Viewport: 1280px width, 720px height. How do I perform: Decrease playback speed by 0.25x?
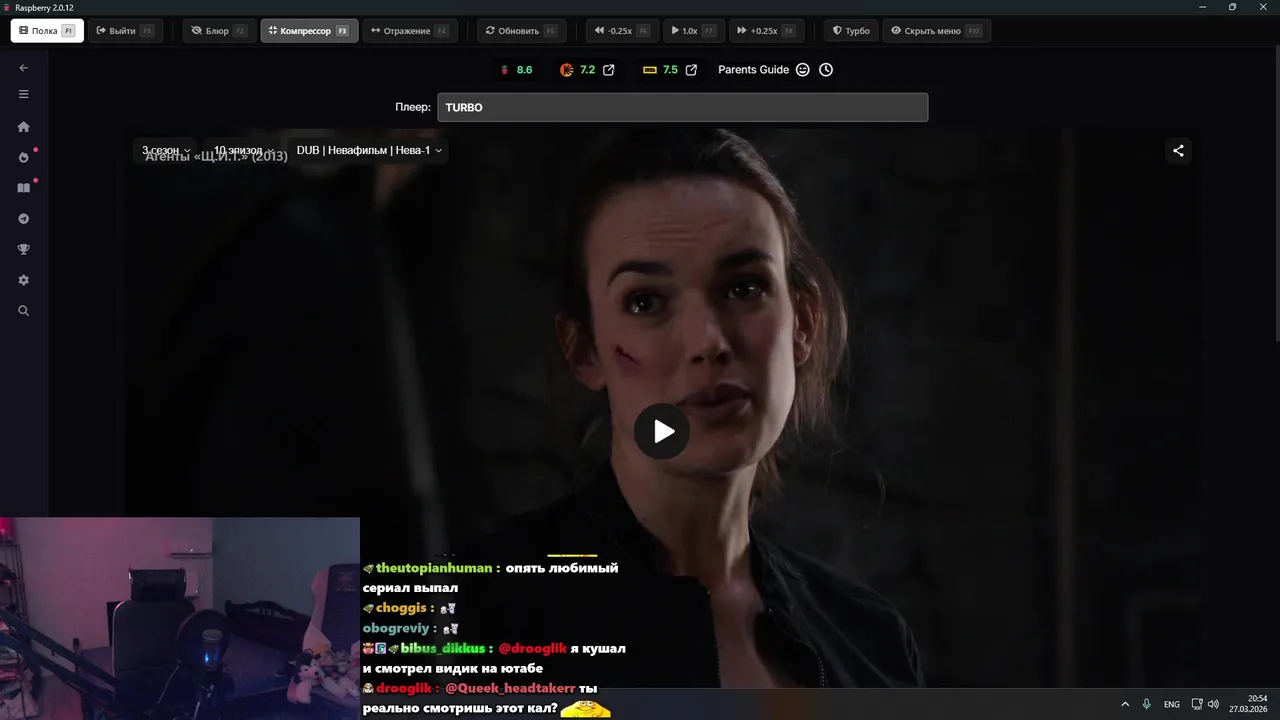pyautogui.click(x=622, y=31)
